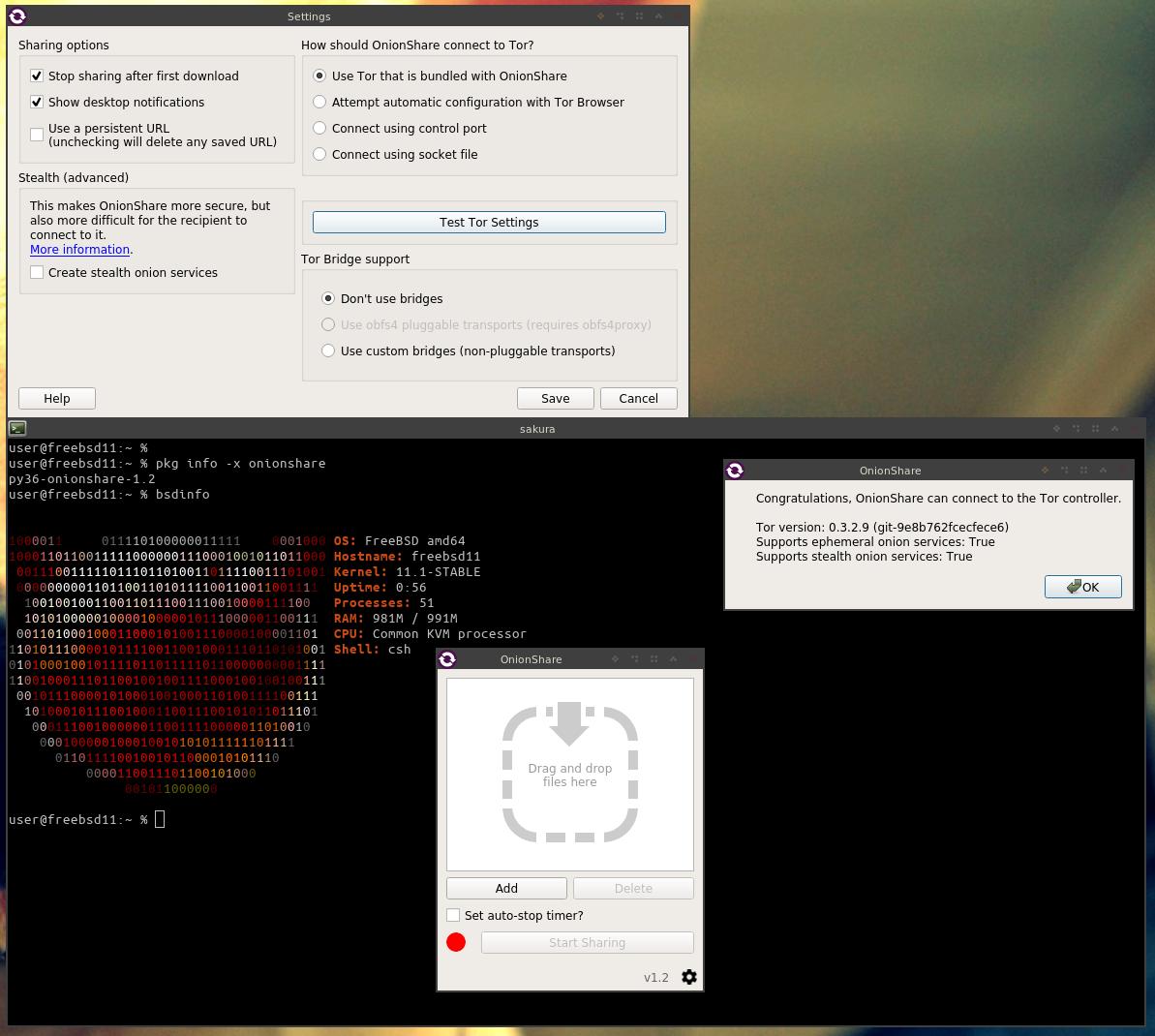Click the terminal prompt cursor in sakura
Image resolution: width=1155 pixels, height=1036 pixels.
[160, 819]
